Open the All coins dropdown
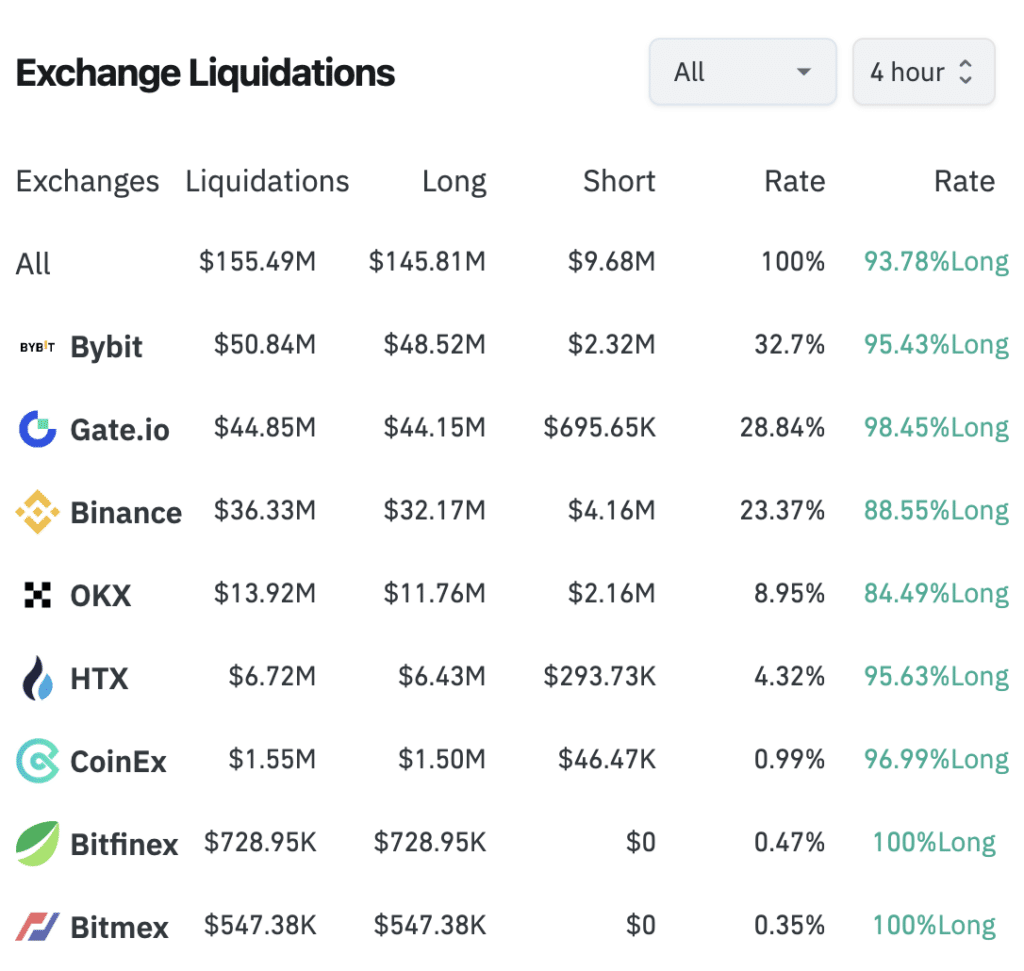Viewport: 1024px width, 971px height. [742, 72]
